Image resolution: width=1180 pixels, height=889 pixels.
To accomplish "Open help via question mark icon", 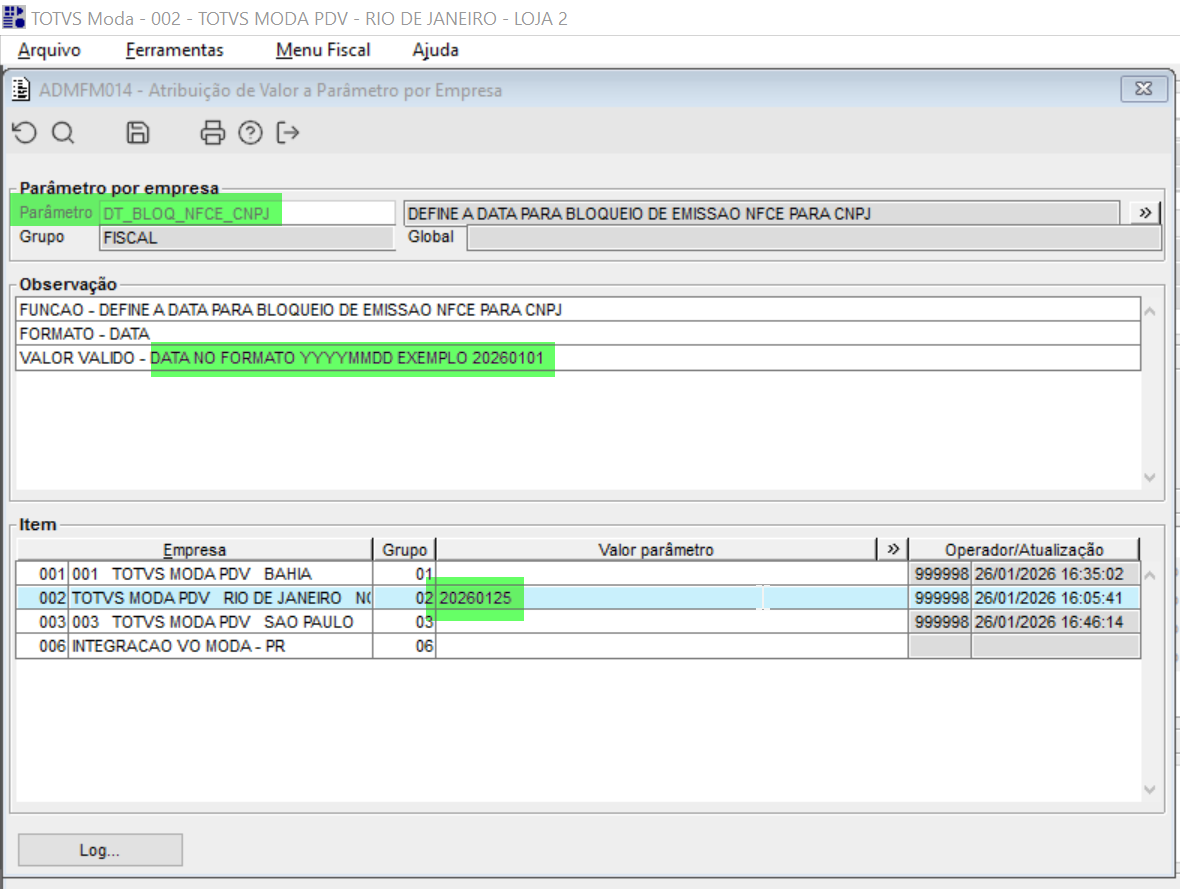I will [251, 133].
